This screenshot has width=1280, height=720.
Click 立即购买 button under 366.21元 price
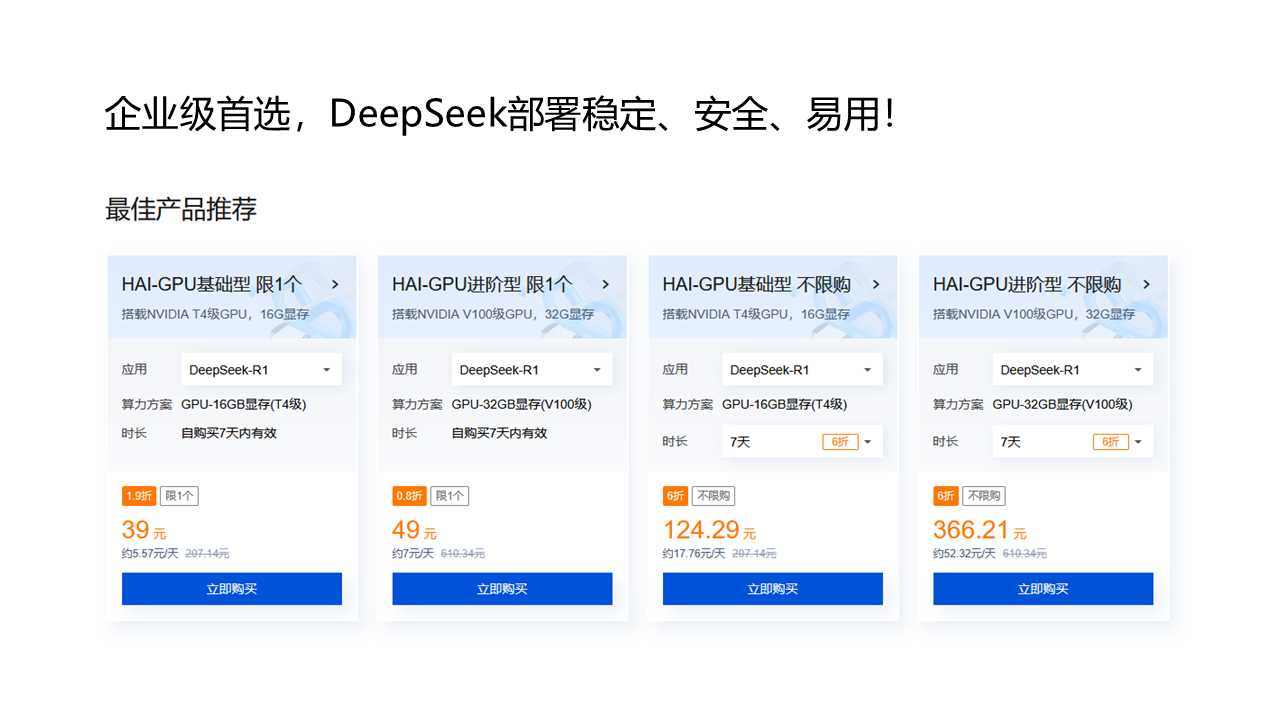pyautogui.click(x=1043, y=589)
